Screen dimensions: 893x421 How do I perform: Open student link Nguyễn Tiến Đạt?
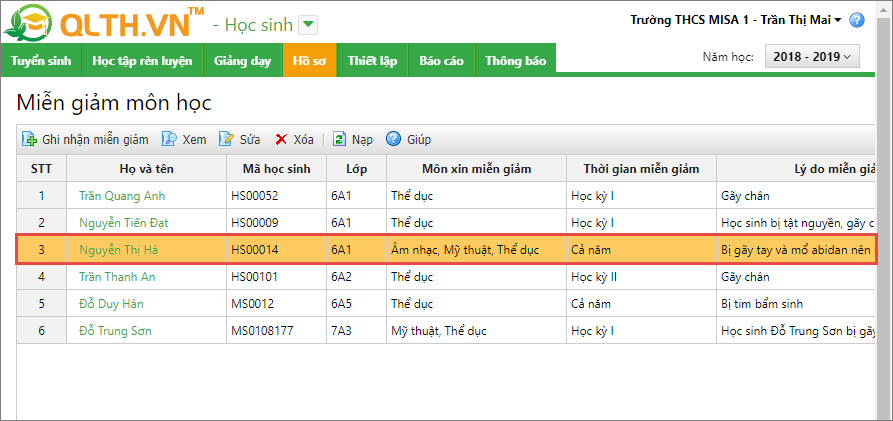(x=124, y=223)
